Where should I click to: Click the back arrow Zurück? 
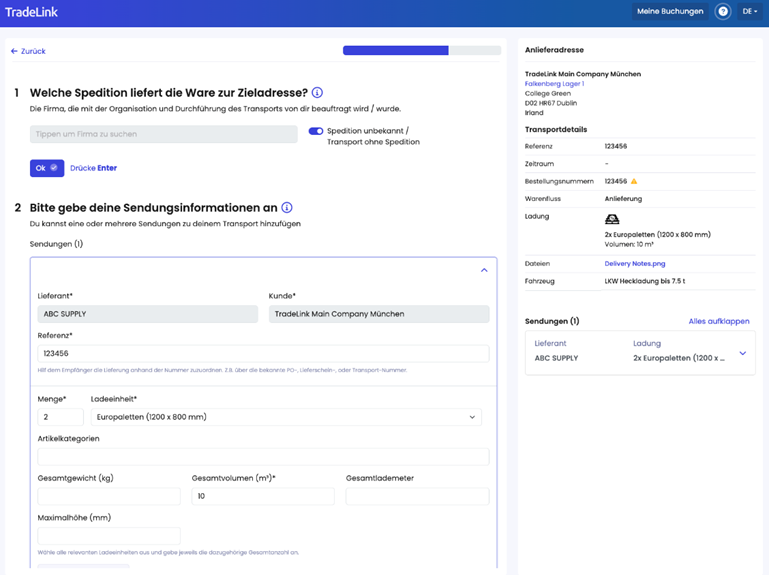[28, 51]
